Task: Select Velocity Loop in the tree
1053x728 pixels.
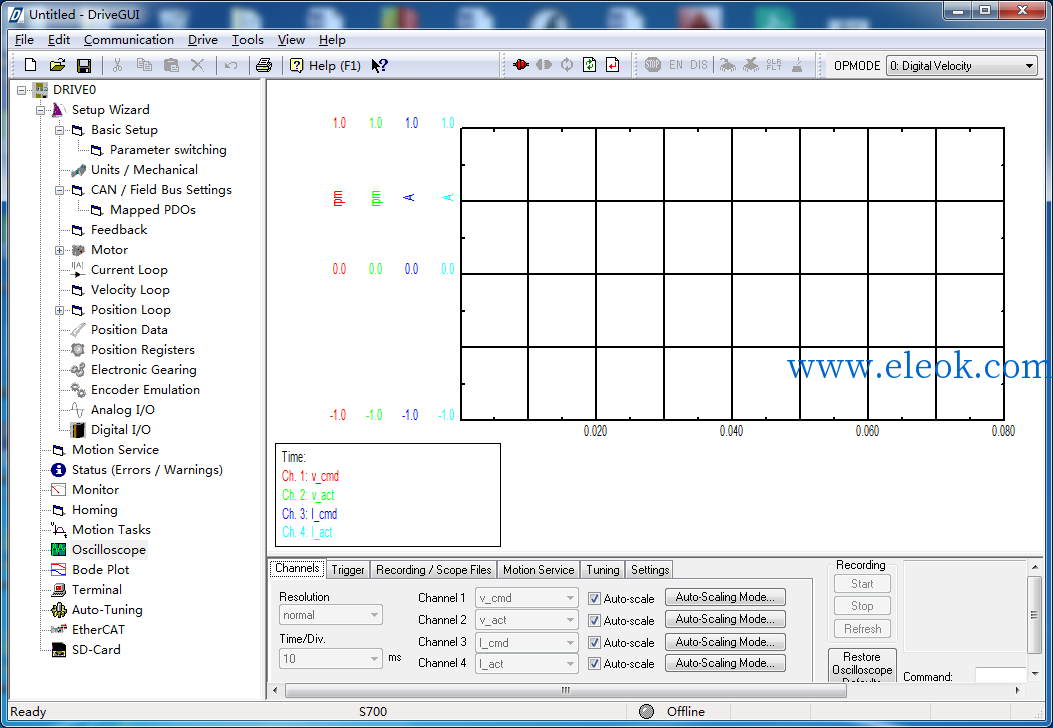Action: [130, 290]
